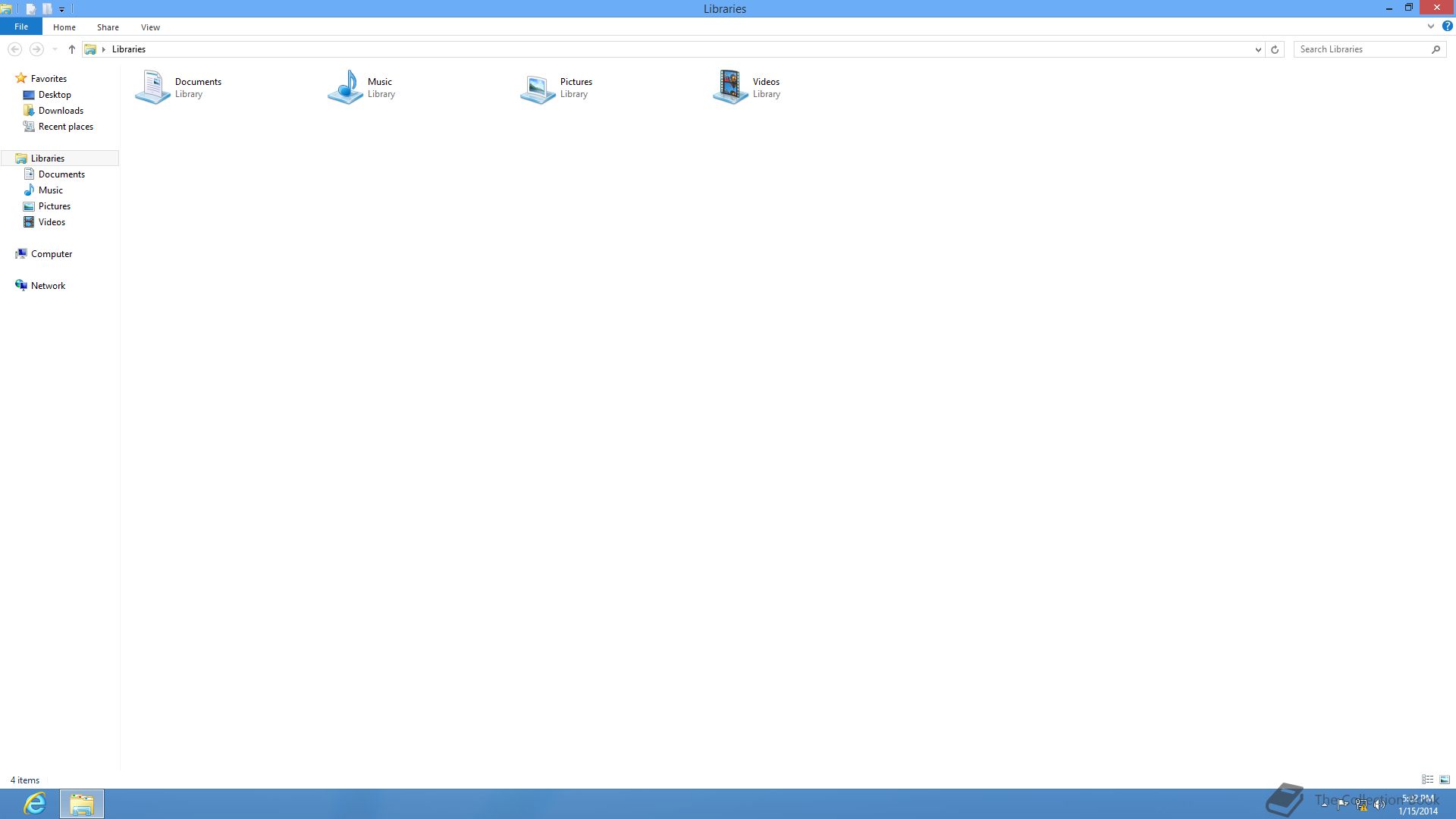Open the Videos library in main pane
Screen dimensions: 1456x819
(x=748, y=87)
